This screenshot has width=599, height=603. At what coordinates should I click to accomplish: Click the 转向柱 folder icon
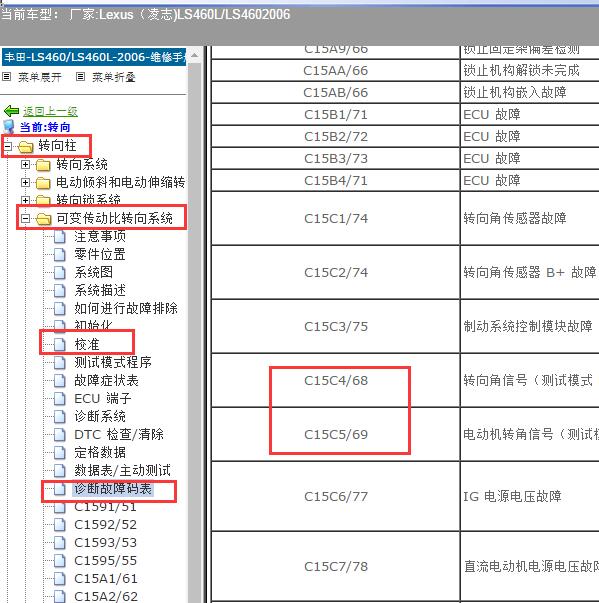tap(26, 147)
